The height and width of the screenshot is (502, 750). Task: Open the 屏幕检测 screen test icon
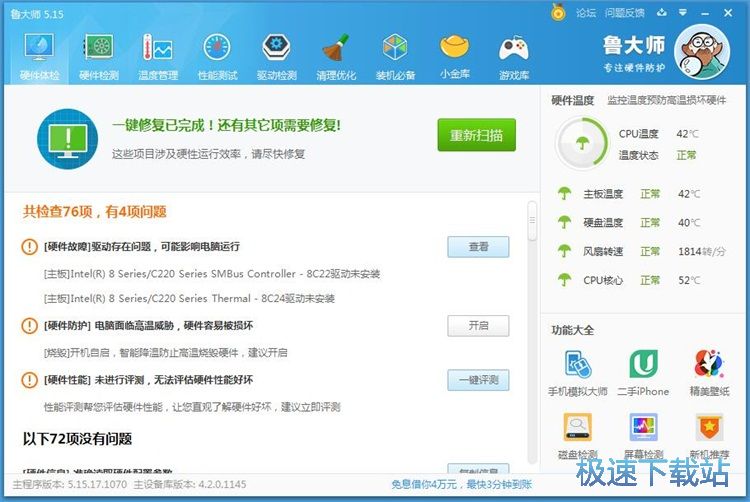(x=643, y=427)
